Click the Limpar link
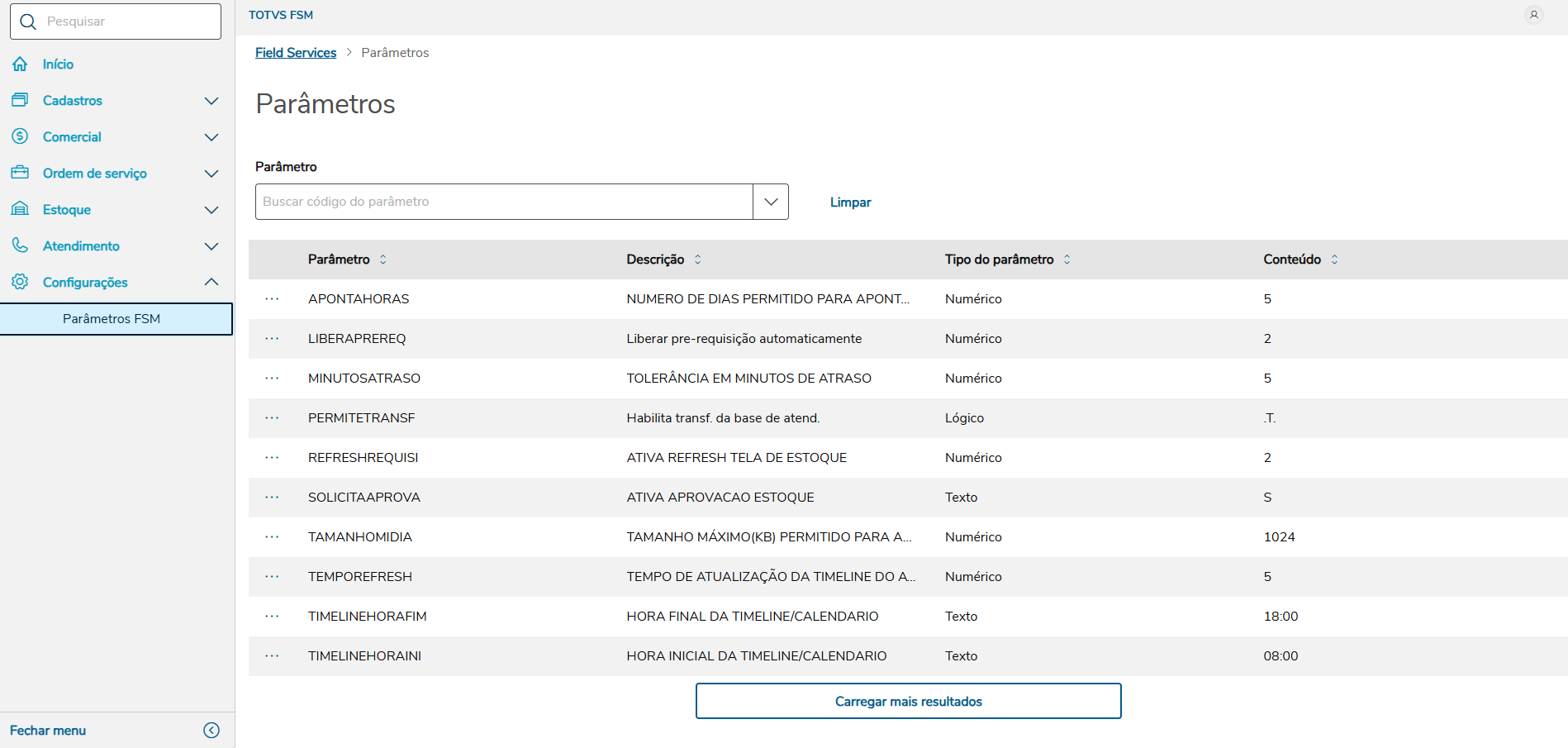 point(850,202)
